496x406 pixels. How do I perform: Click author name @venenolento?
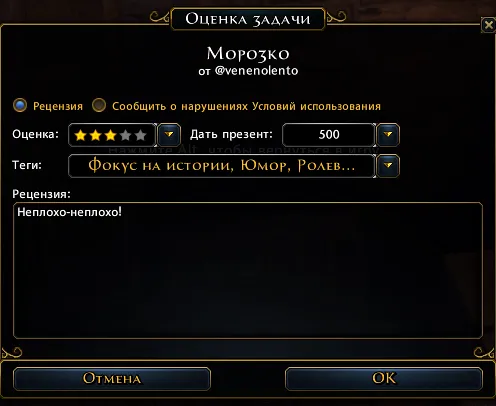coord(256,71)
